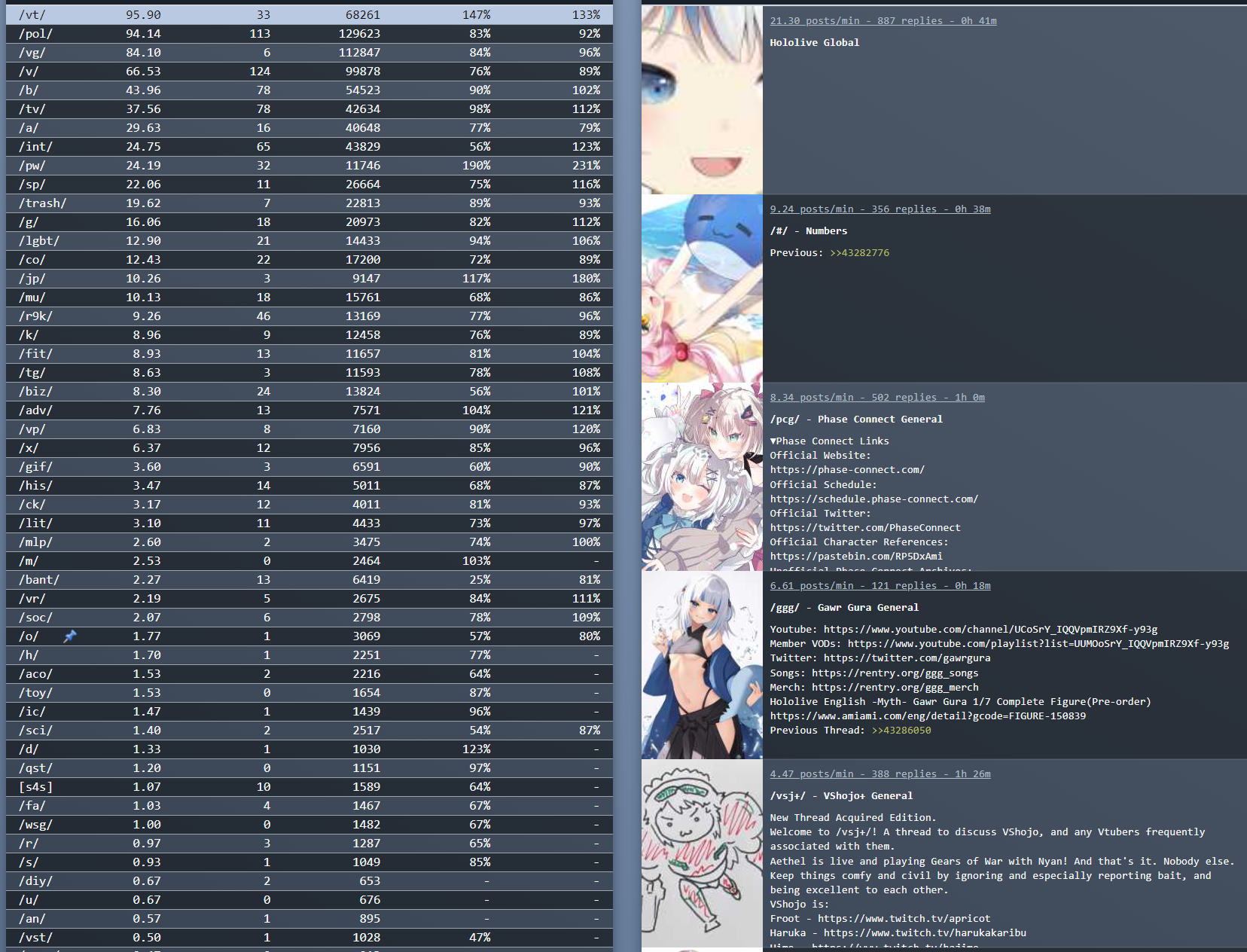The image size is (1247, 952).
Task: Click the "Hololive Global" thread title
Action: (814, 43)
